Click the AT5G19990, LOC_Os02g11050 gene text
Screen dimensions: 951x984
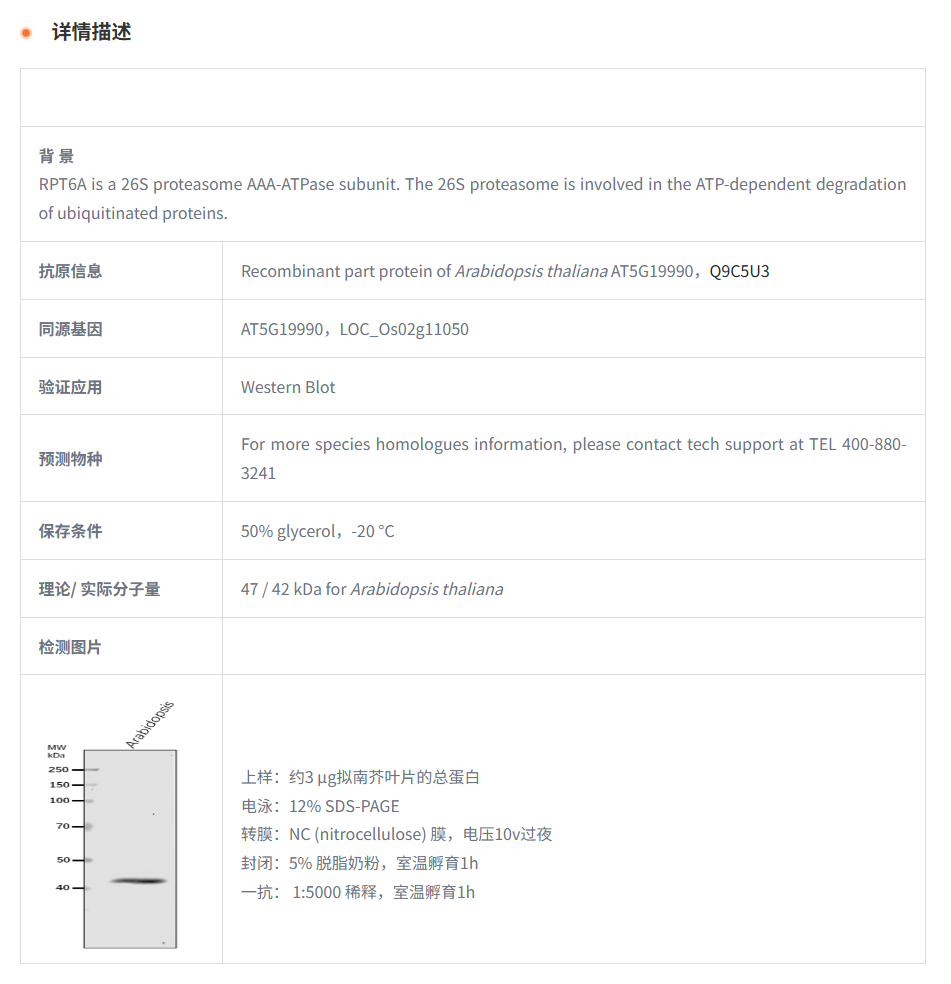[x=354, y=329]
